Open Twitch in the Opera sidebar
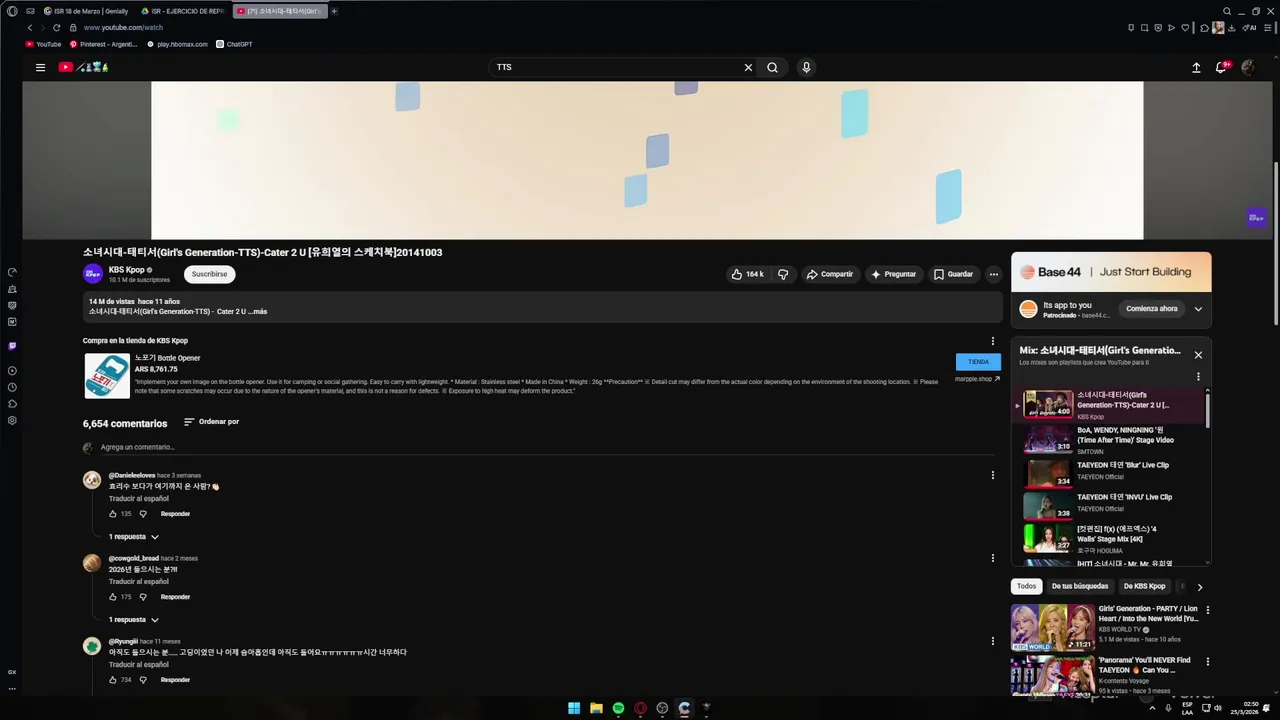 pyautogui.click(x=12, y=346)
